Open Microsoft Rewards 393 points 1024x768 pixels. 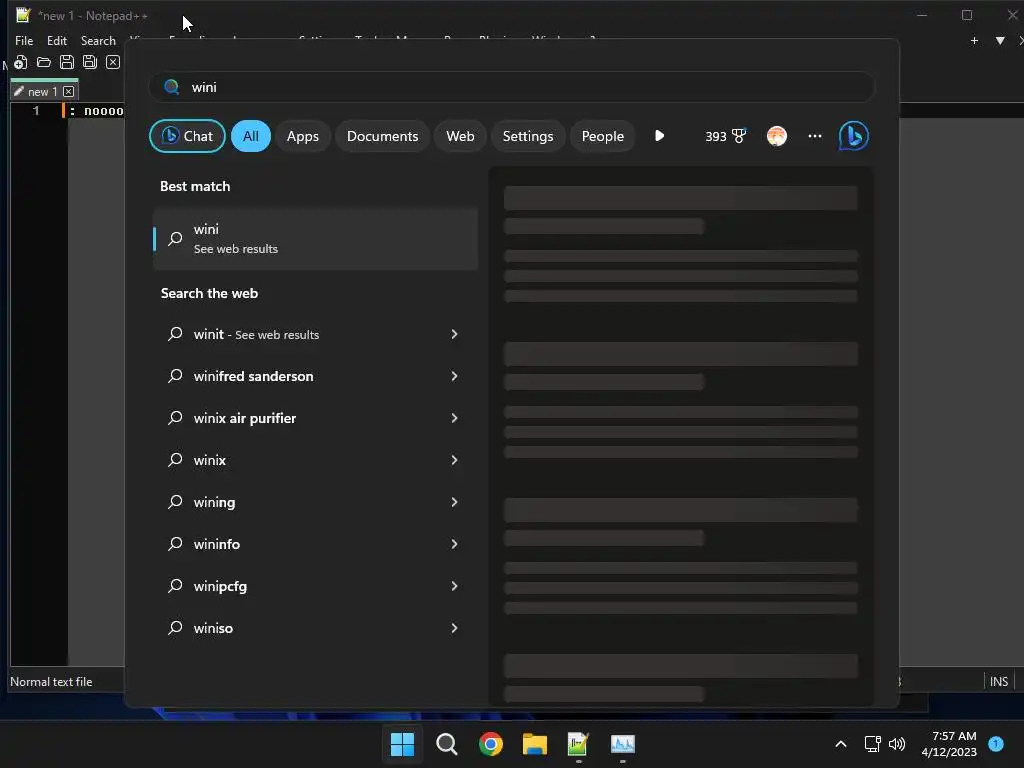(x=725, y=136)
